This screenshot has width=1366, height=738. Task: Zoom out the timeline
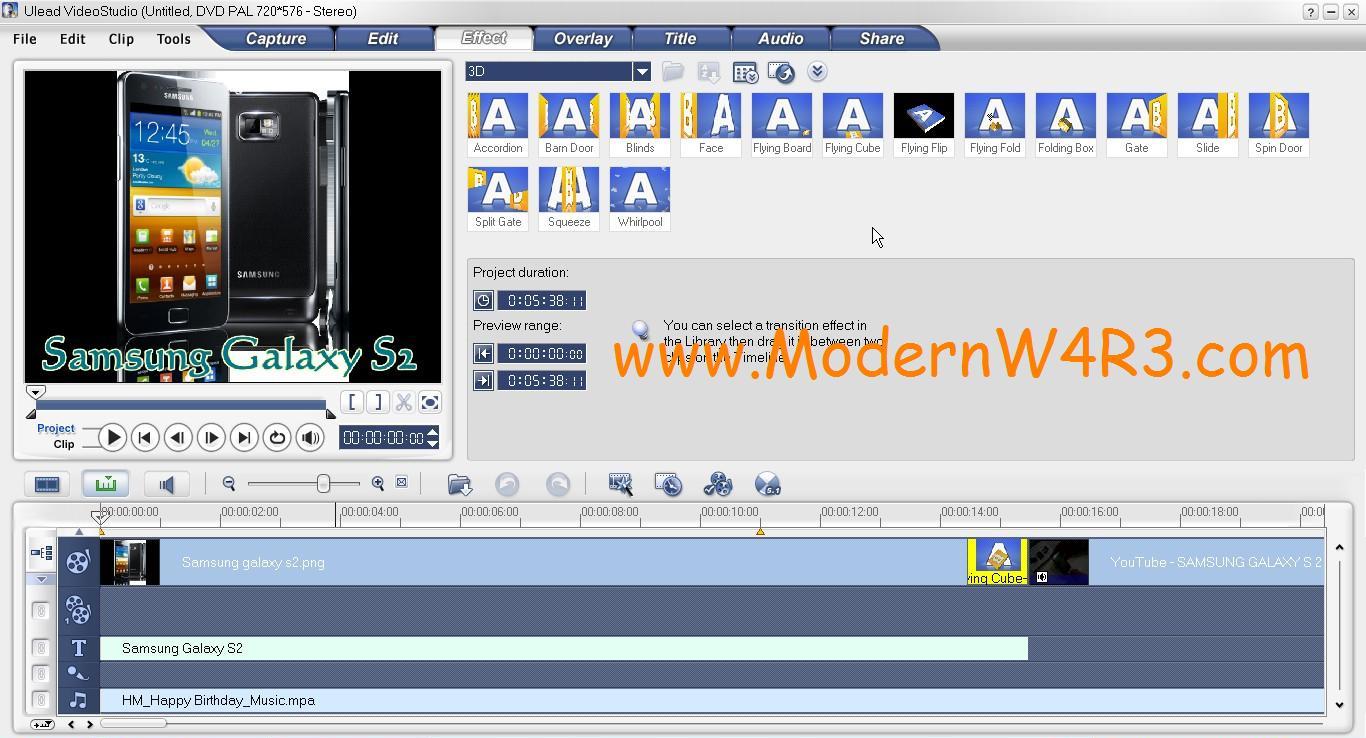click(x=229, y=484)
